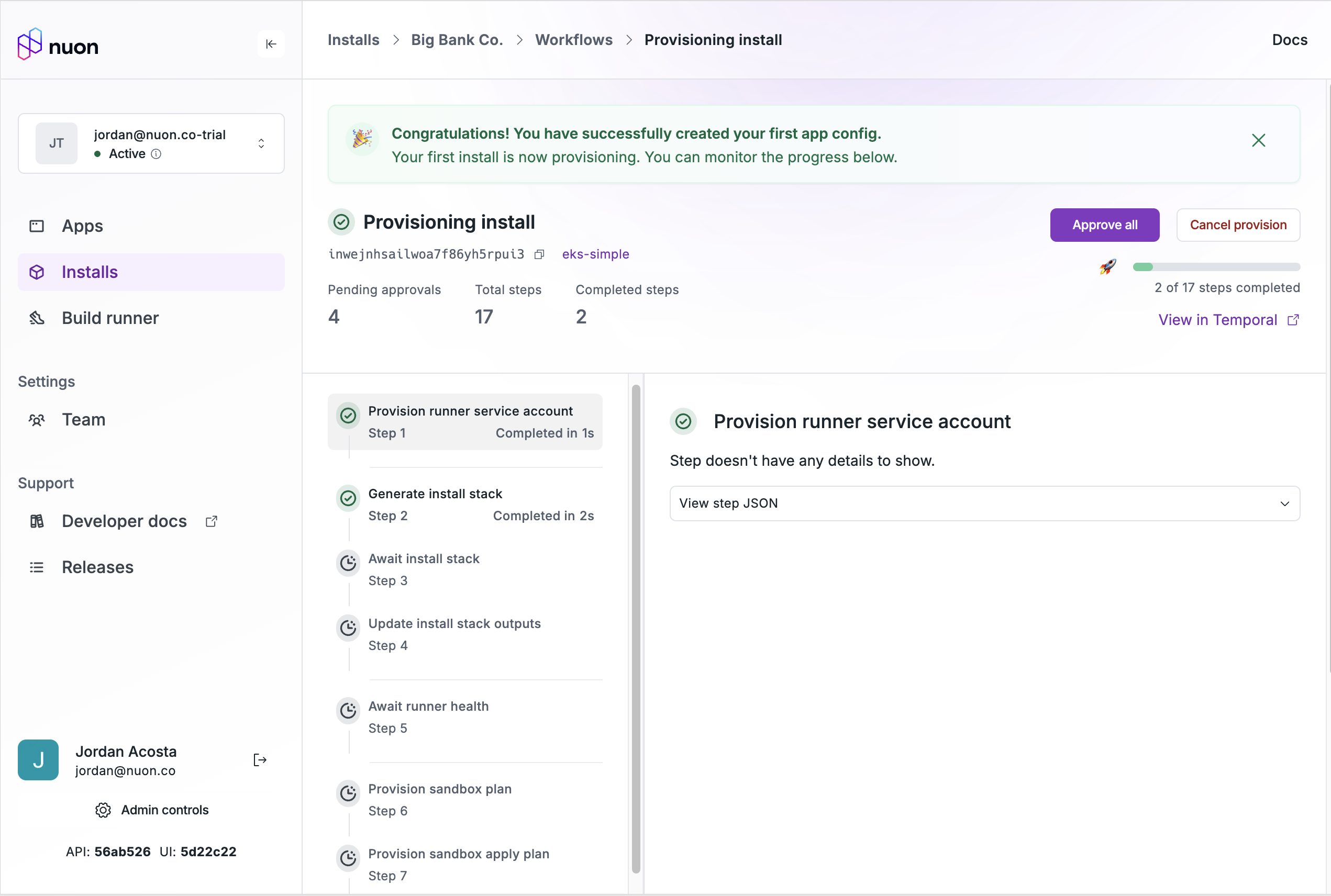Open the Build runner page
The image size is (1331, 896).
coord(110,318)
